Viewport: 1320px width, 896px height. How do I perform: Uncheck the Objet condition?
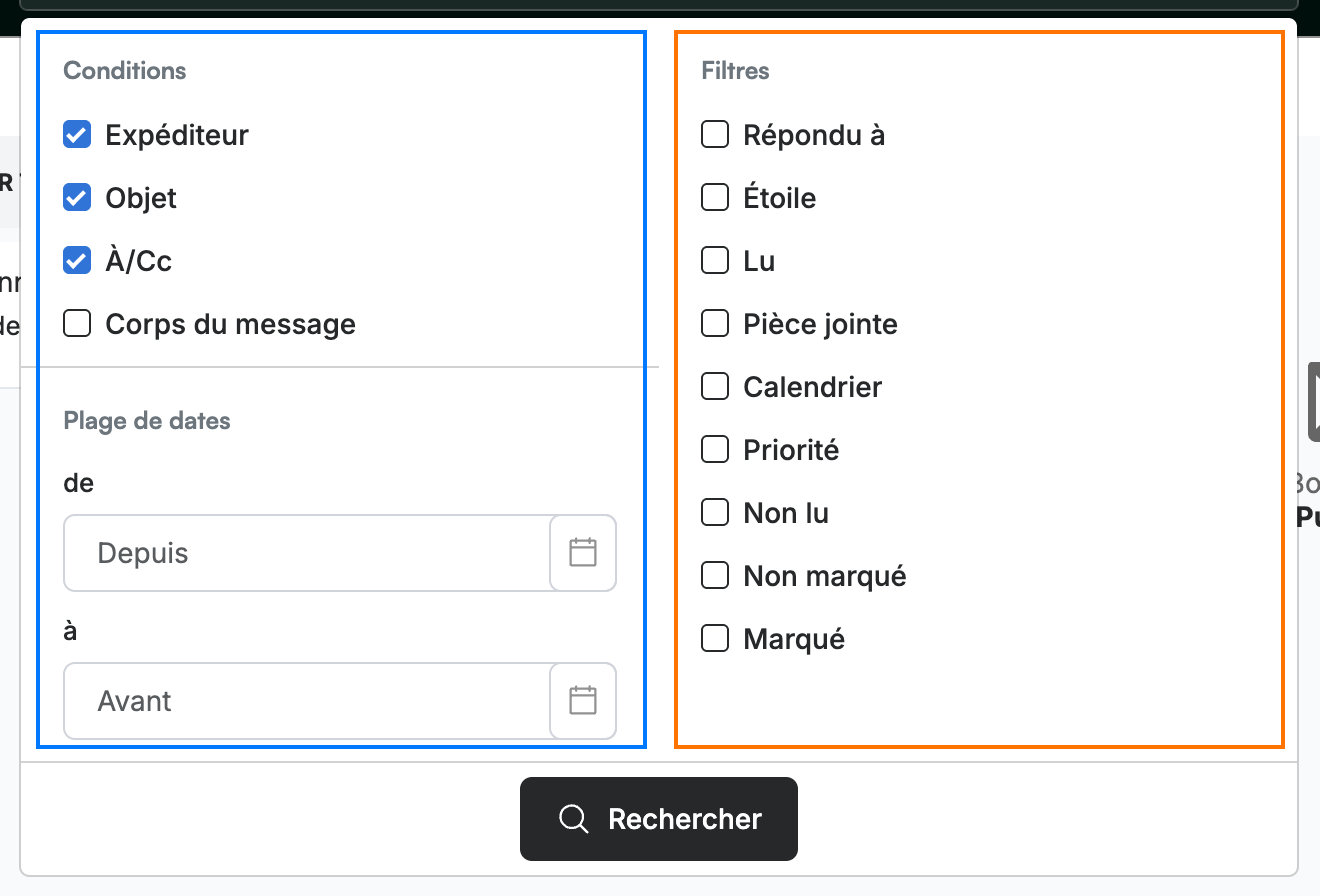click(x=77, y=198)
